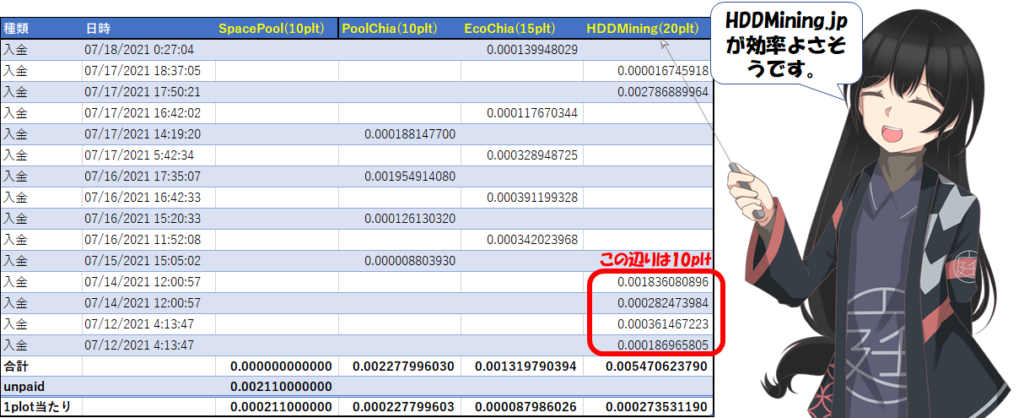Select HDDMining value 0.000282473984
1024x418 pixels.
[x=663, y=303]
